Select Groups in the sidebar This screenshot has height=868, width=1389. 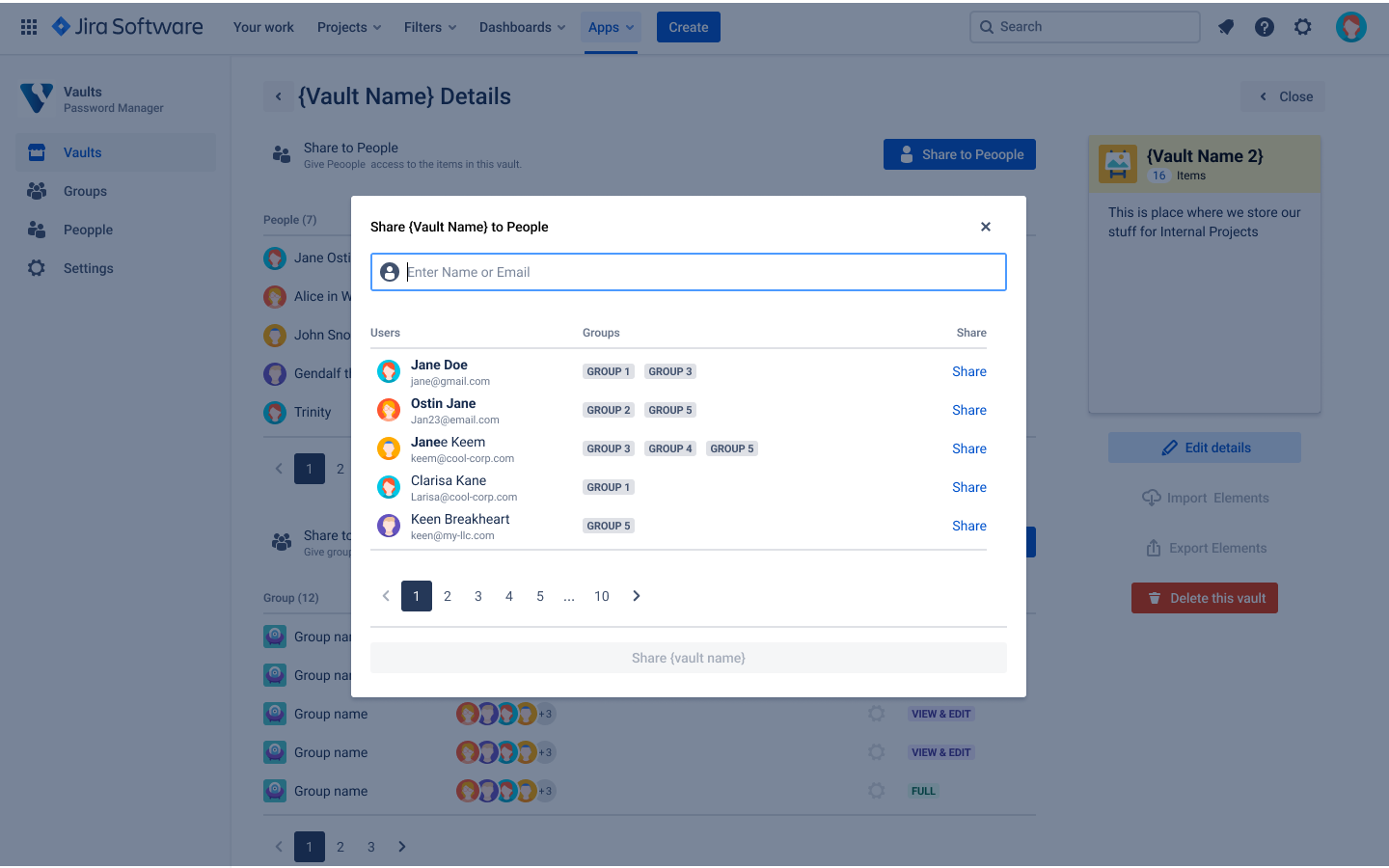pyautogui.click(x=116, y=191)
